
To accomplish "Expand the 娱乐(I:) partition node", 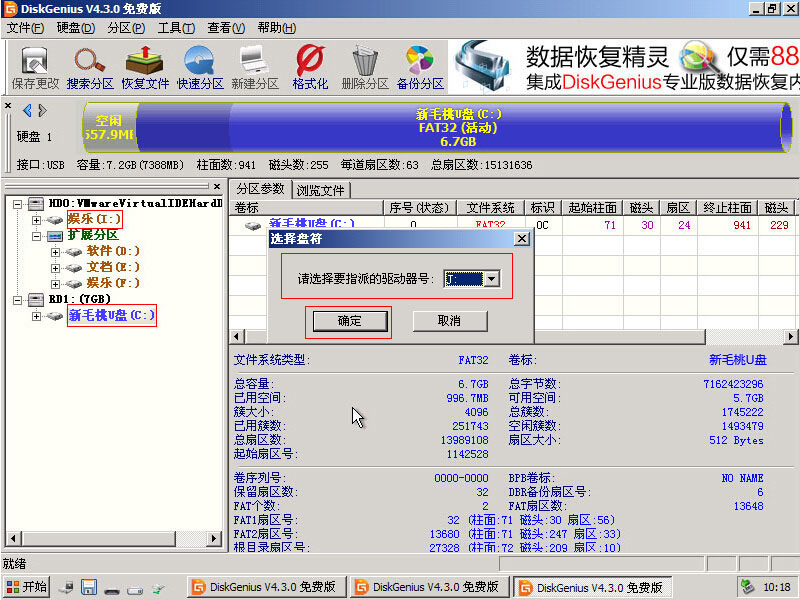I will click(x=36, y=220).
